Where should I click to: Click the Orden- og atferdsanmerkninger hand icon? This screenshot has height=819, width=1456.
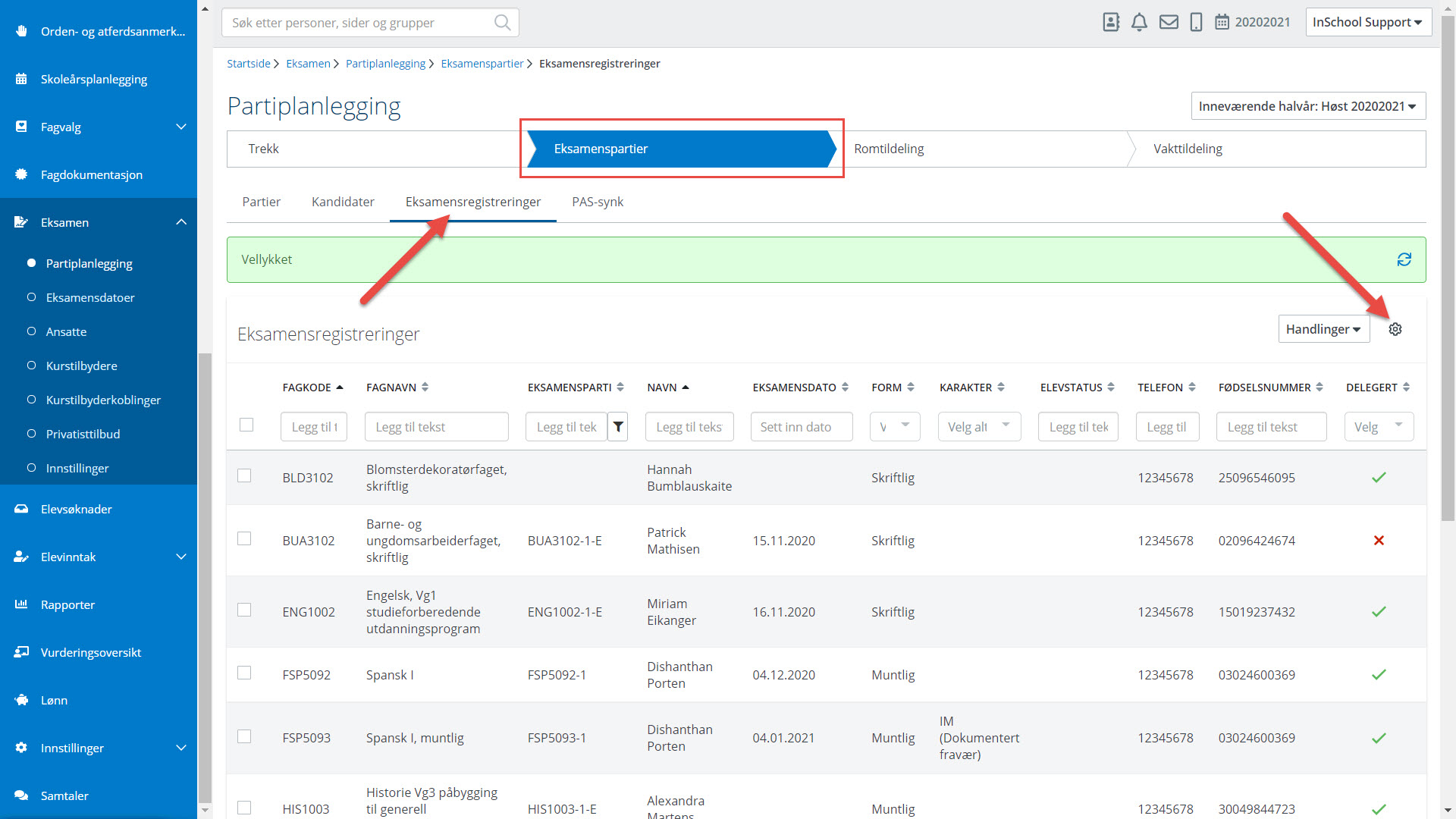pyautogui.click(x=21, y=31)
